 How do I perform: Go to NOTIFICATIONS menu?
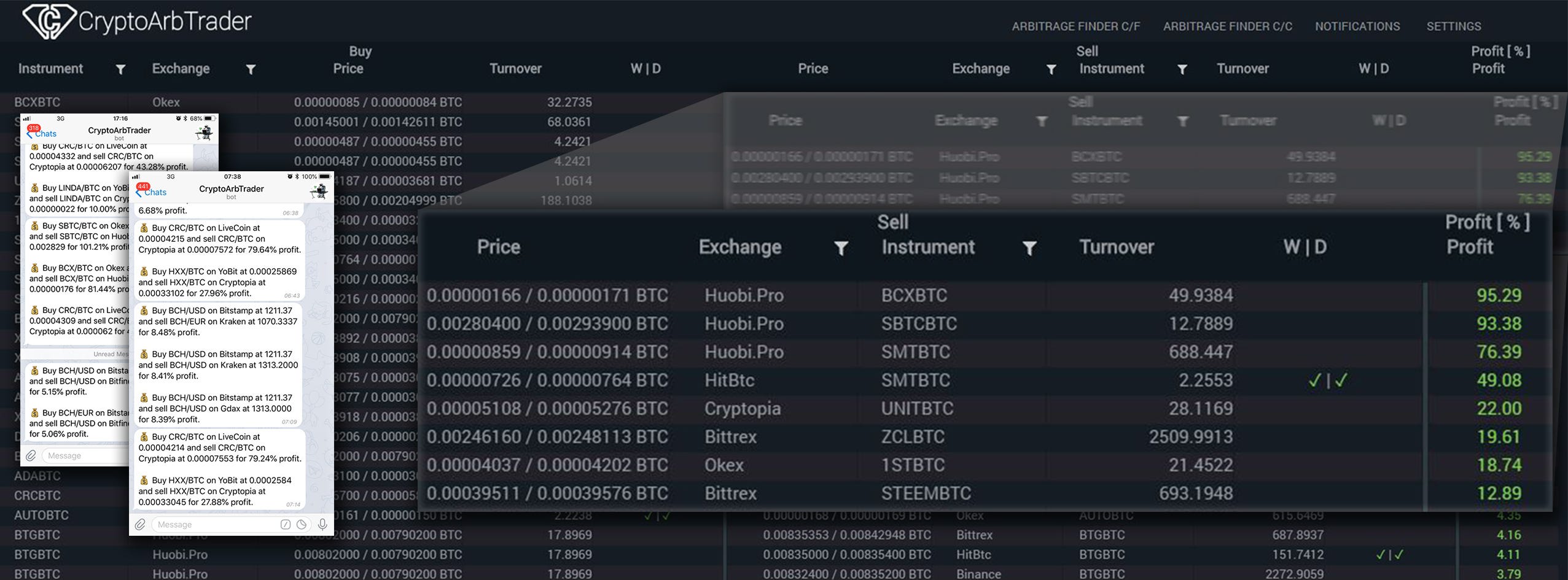pyautogui.click(x=1357, y=26)
